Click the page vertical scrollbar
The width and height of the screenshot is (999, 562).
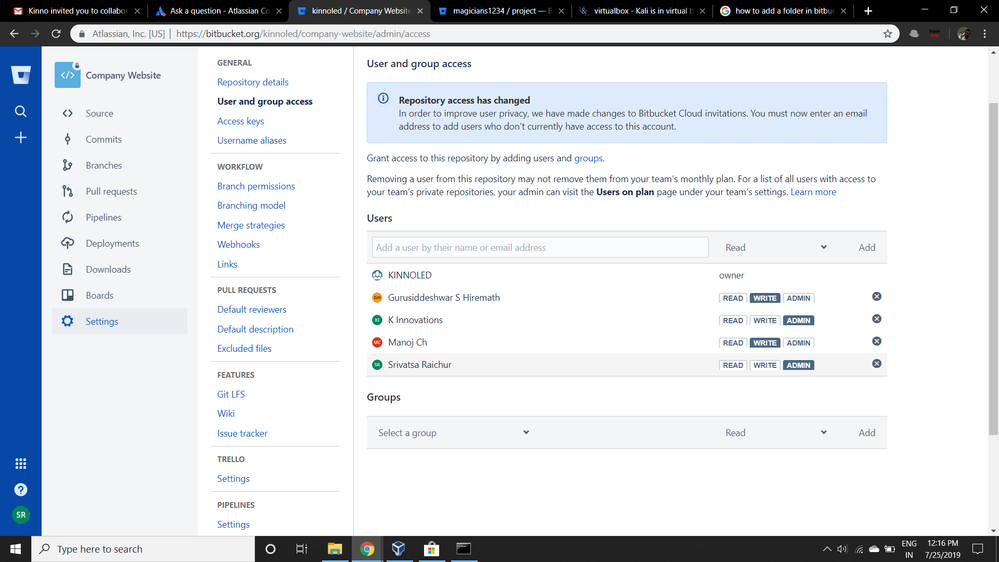pos(993,268)
